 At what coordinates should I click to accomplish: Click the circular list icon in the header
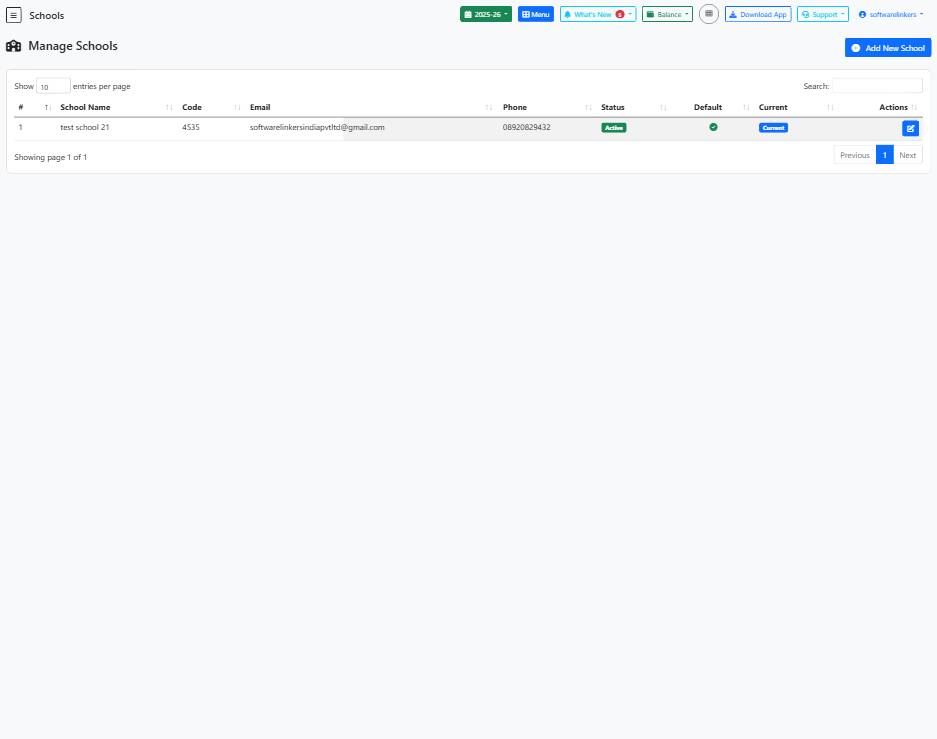(x=709, y=14)
